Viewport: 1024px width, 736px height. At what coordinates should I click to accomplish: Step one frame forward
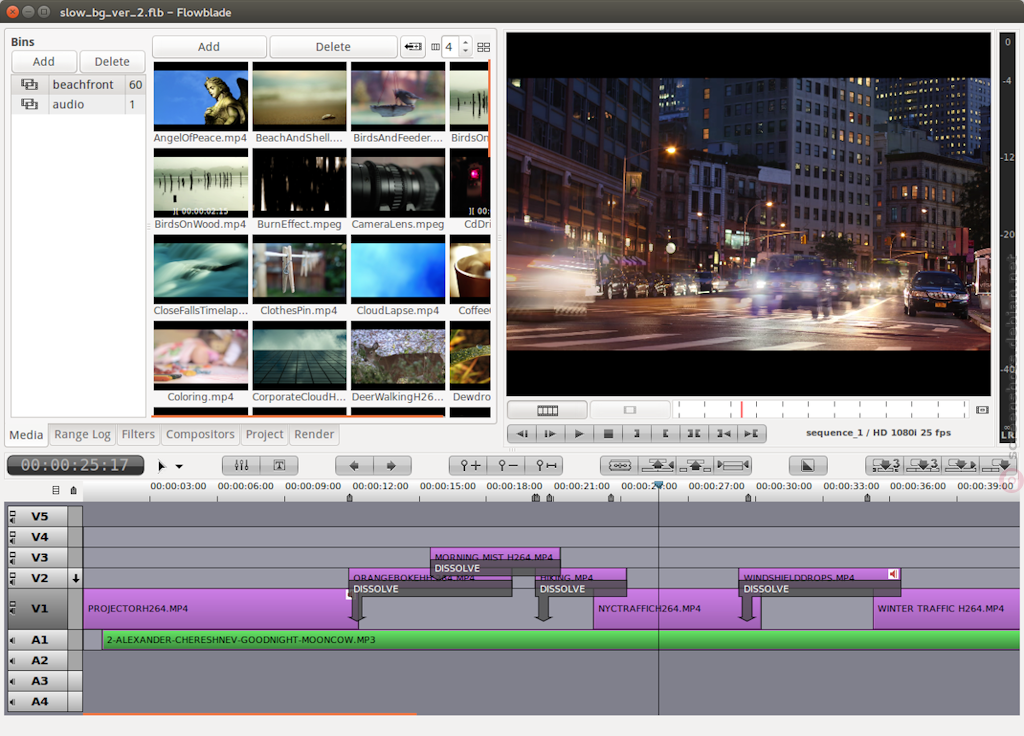(550, 433)
